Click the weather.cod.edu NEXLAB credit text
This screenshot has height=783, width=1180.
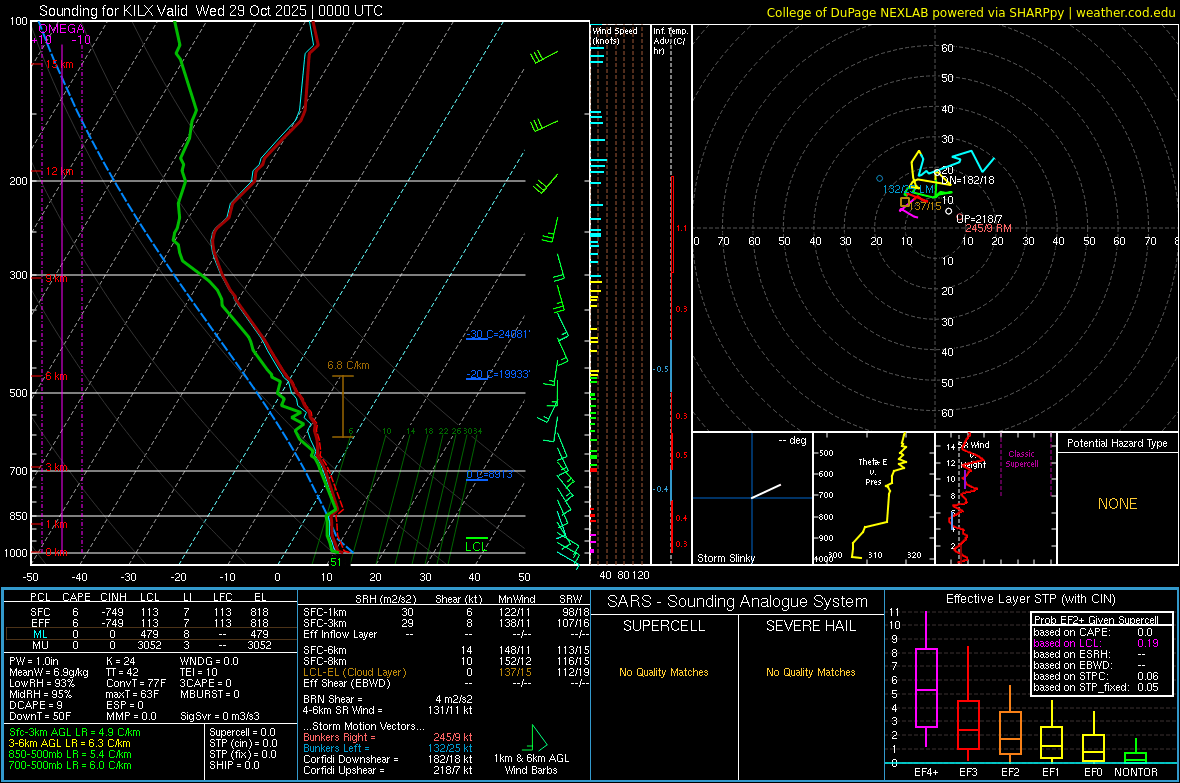click(x=971, y=12)
